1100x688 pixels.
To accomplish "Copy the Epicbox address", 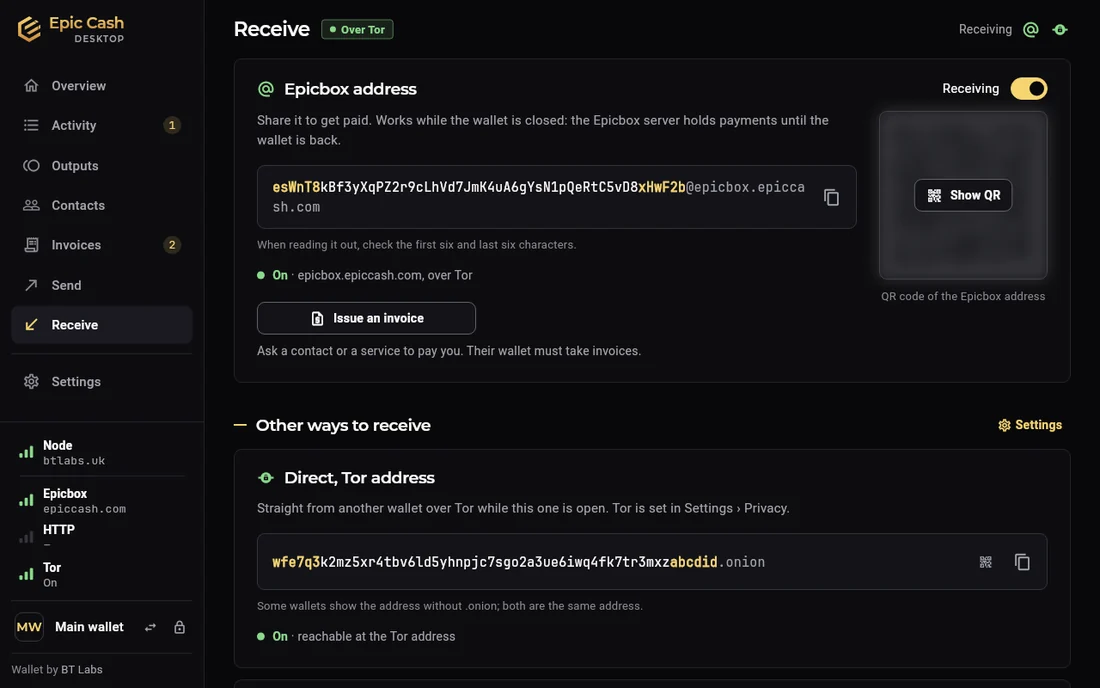I will 831,198.
